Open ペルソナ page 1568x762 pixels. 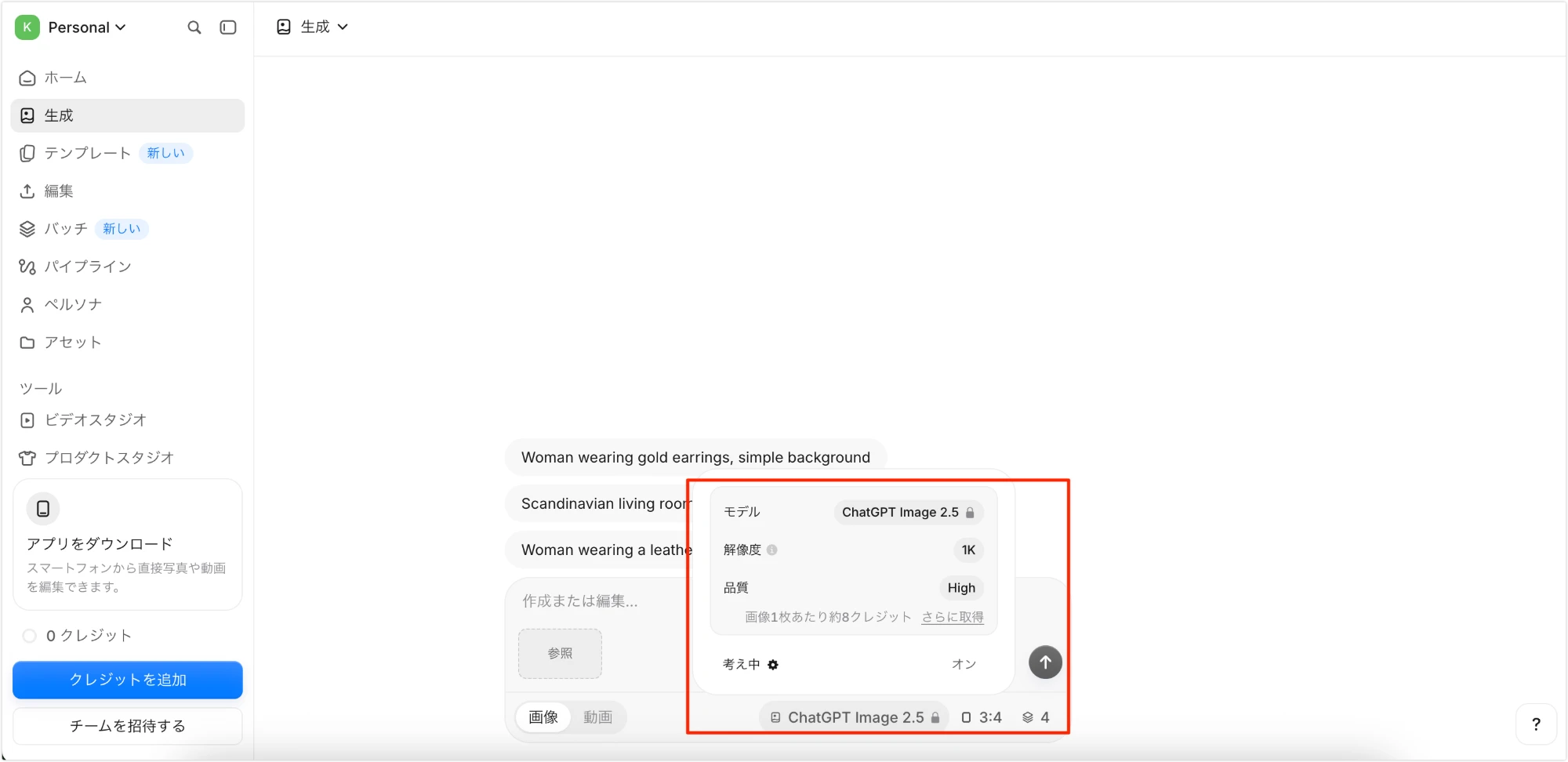coord(128,304)
